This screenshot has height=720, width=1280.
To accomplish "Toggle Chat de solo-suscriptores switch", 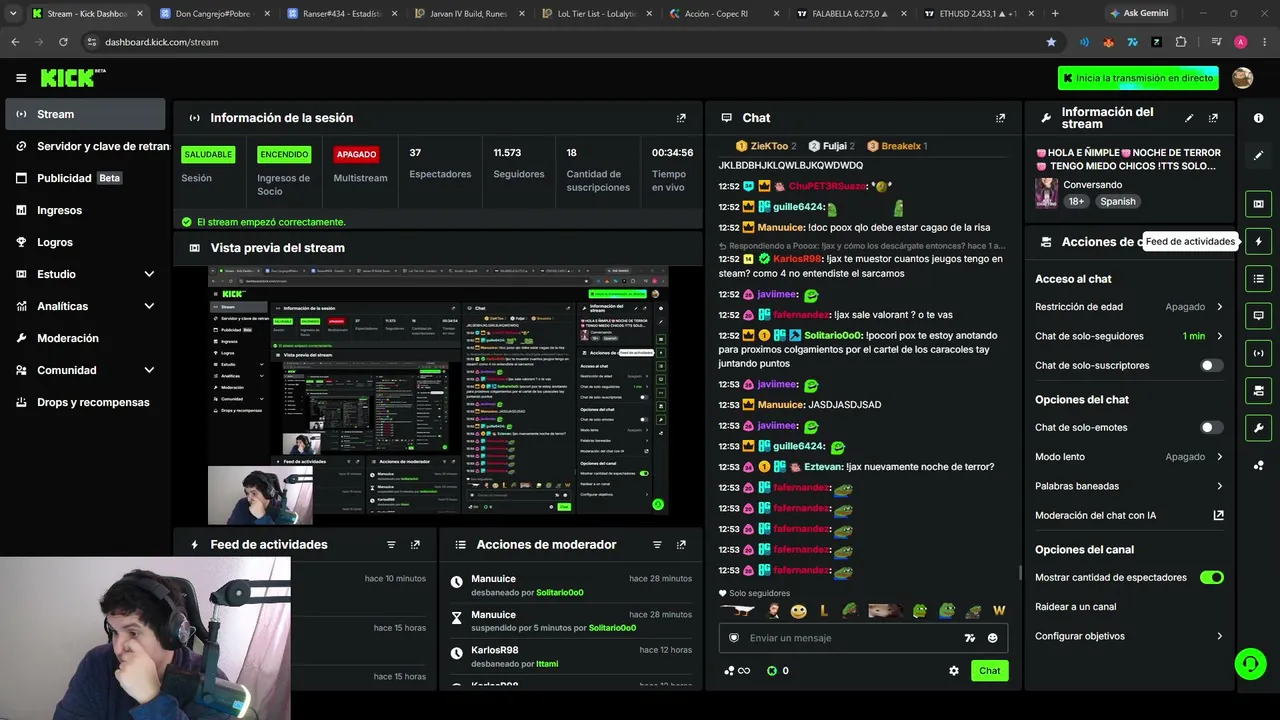I will point(1211,366).
